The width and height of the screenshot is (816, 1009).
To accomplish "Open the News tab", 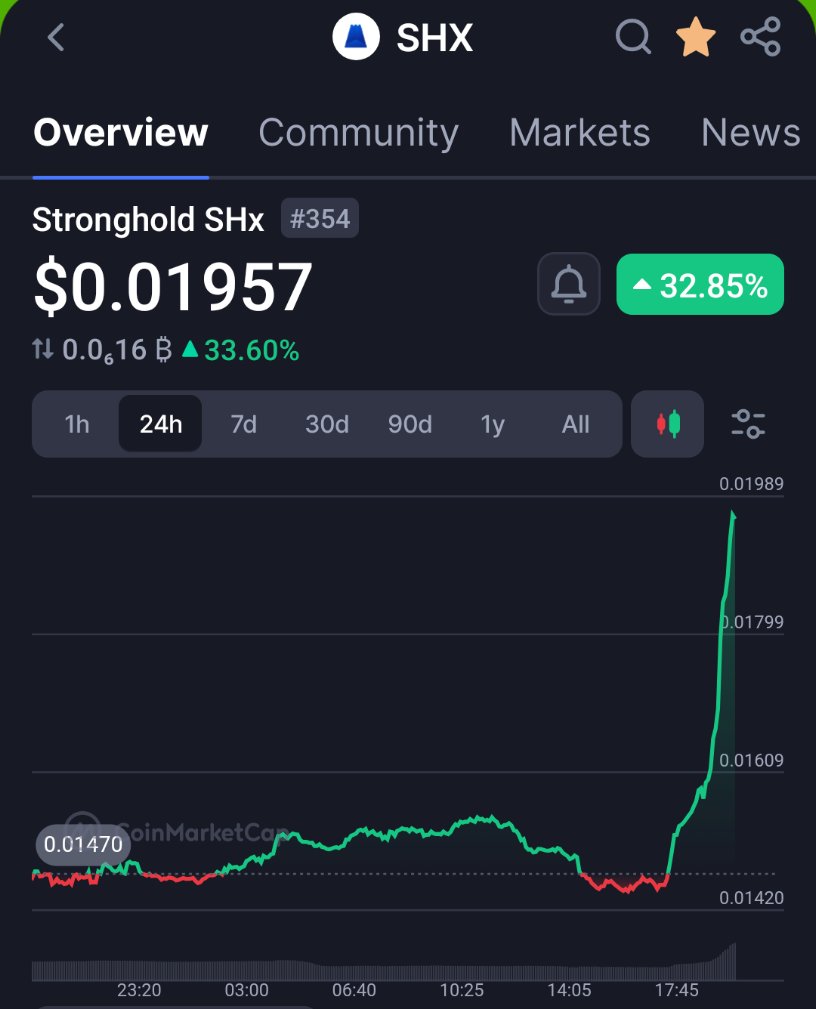I will point(751,133).
